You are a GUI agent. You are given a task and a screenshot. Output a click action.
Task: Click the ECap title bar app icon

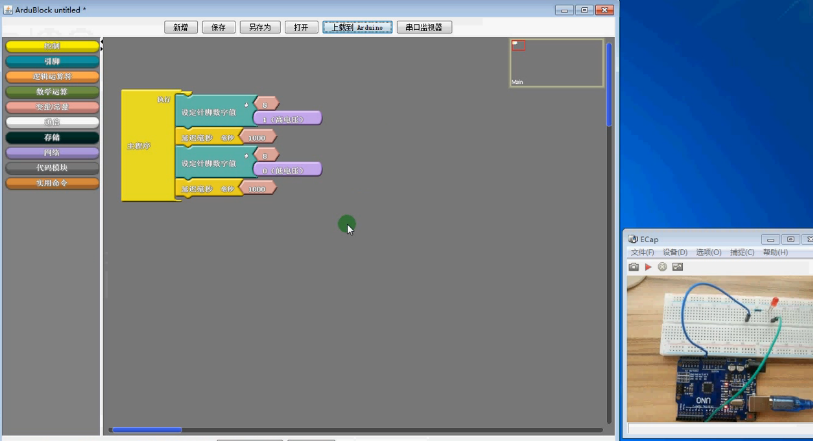633,239
